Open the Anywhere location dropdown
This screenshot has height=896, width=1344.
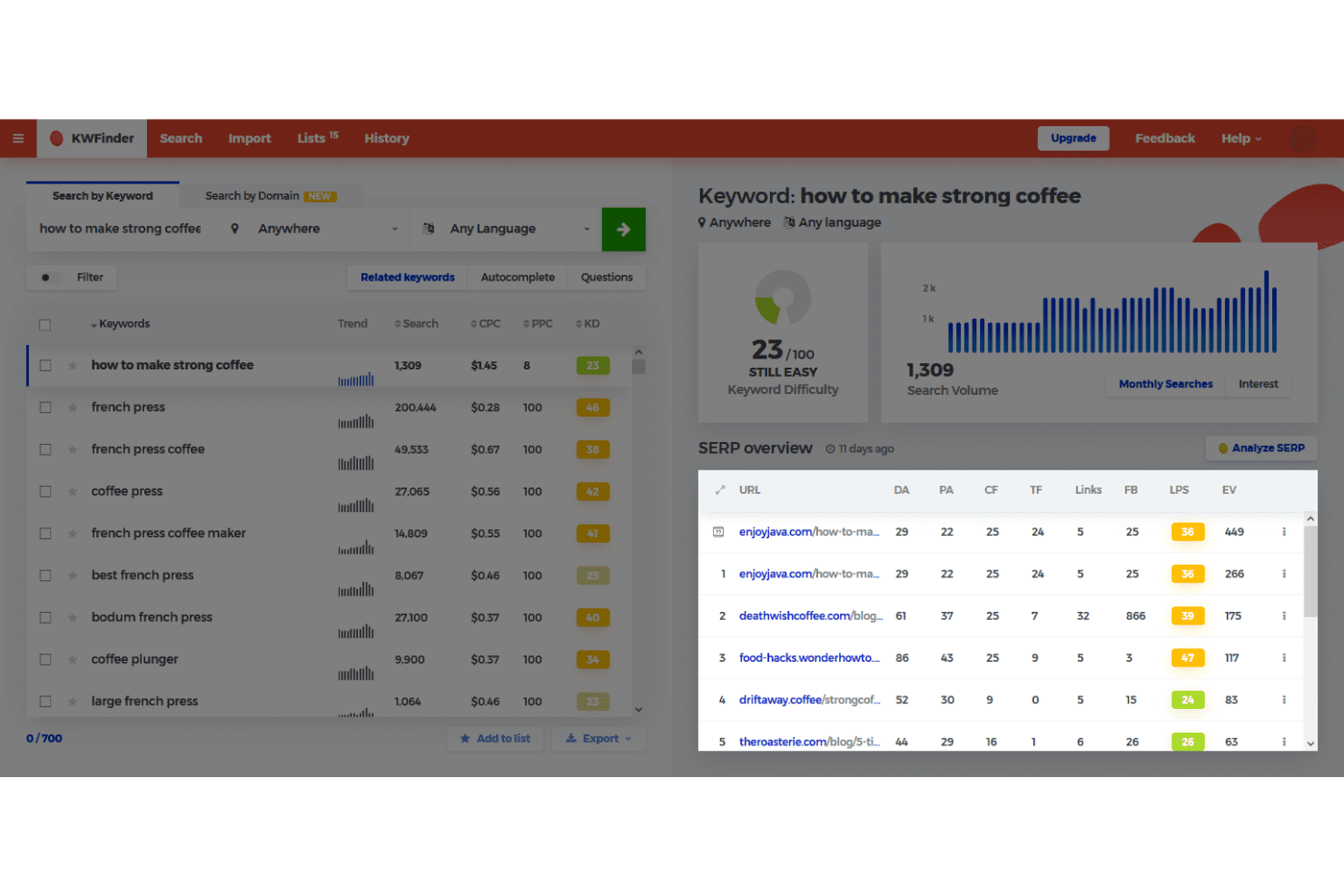[314, 229]
